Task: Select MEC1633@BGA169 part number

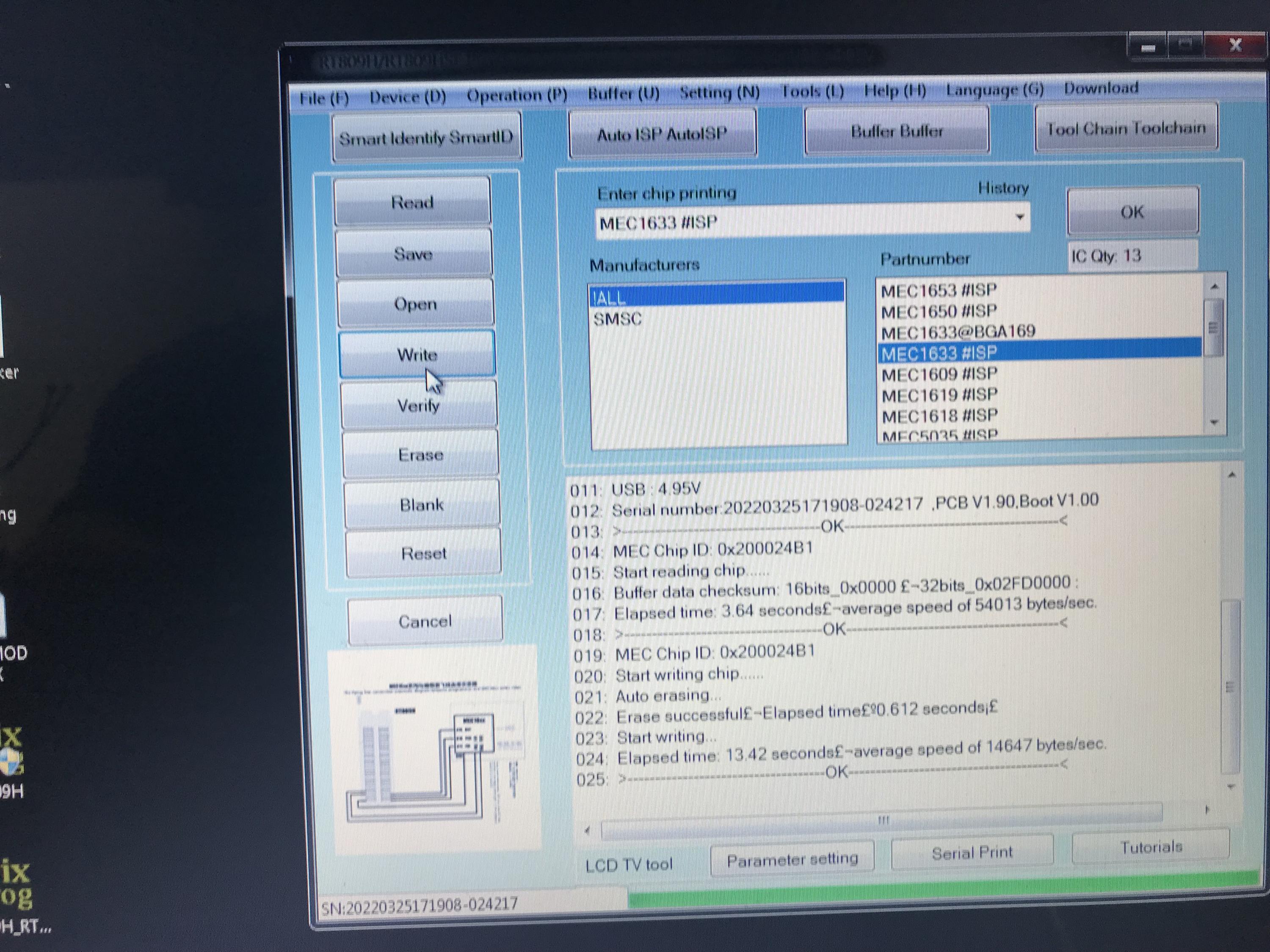Action: tap(958, 332)
